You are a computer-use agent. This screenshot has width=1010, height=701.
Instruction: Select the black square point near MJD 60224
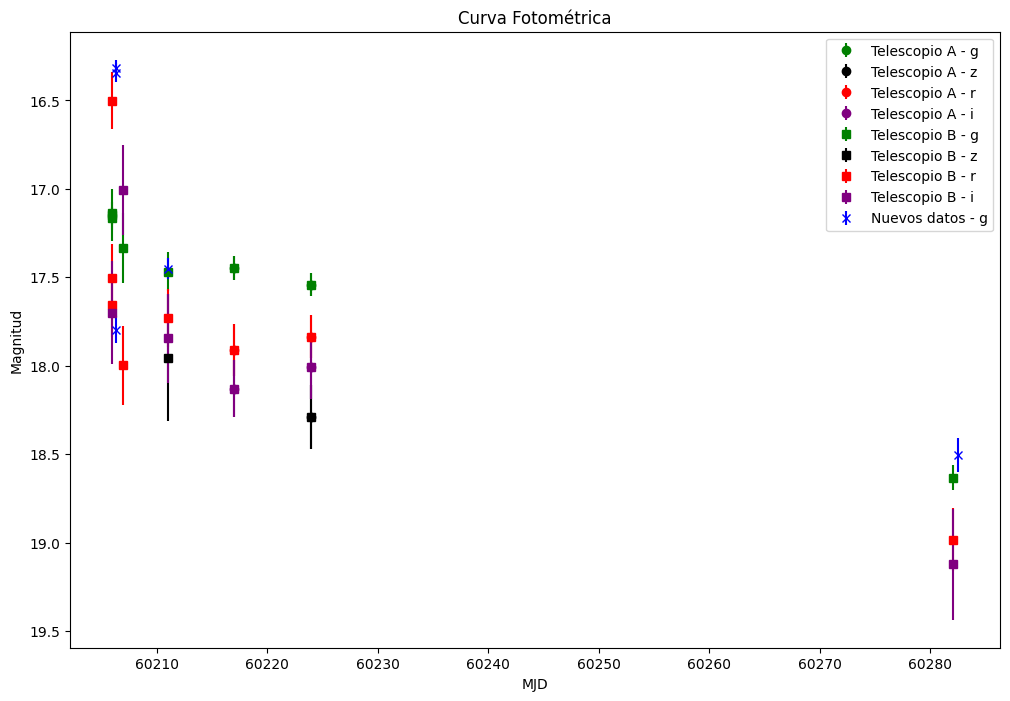click(311, 418)
